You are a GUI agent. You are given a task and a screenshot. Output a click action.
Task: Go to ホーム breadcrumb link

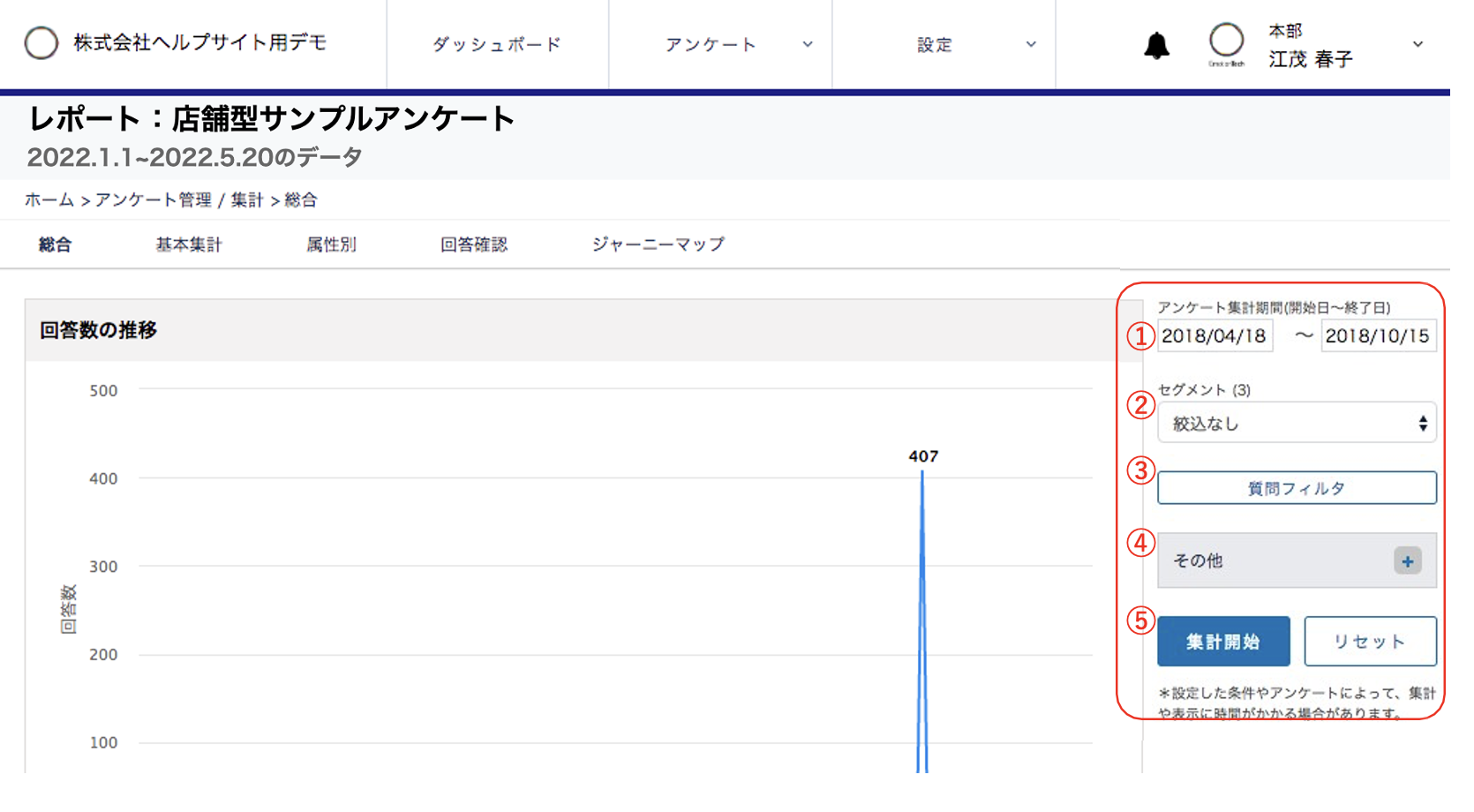coord(49,200)
